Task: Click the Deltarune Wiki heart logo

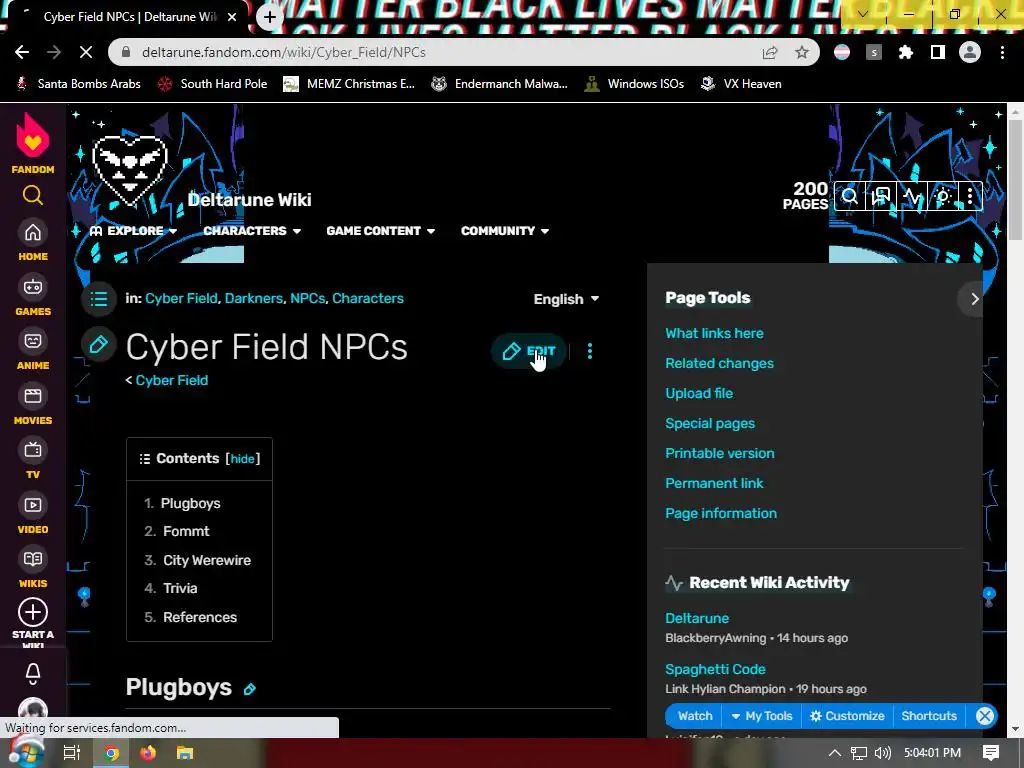Action: pos(129,170)
